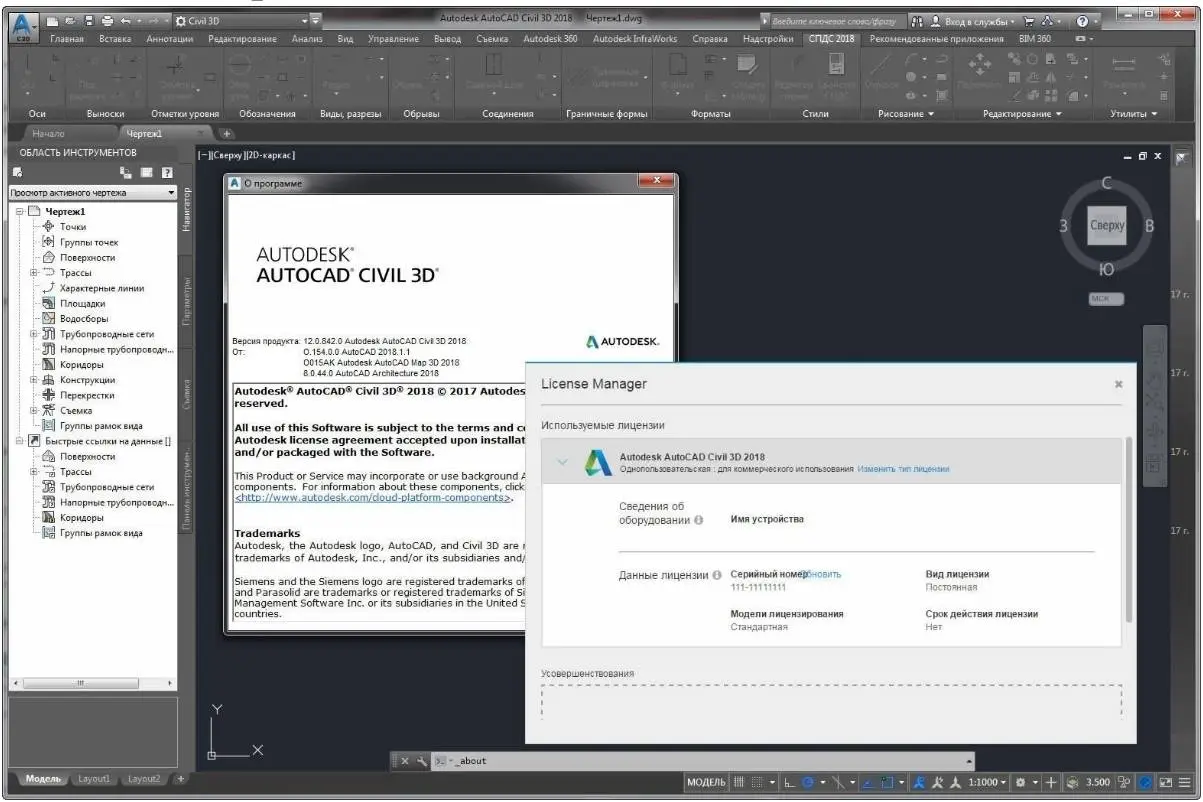Toggle the hardware acceleration icon in status bar
Image resolution: width=1203 pixels, height=802 pixels.
click(x=1144, y=782)
